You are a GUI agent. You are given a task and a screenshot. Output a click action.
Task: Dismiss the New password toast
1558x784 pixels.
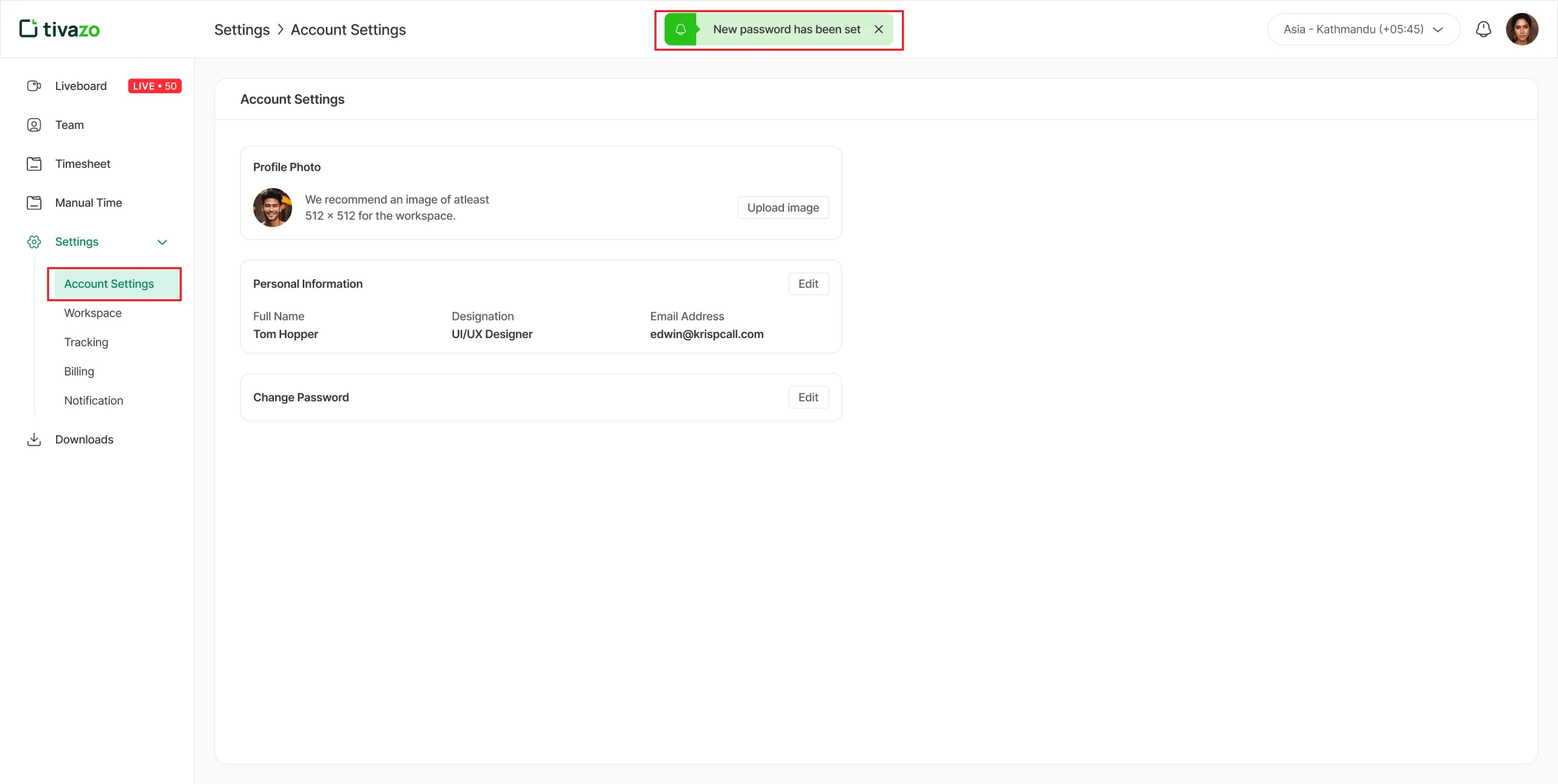coord(878,29)
